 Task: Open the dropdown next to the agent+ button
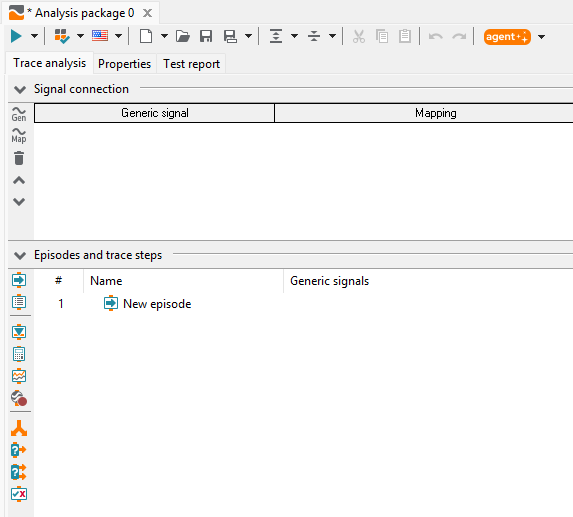coord(542,37)
